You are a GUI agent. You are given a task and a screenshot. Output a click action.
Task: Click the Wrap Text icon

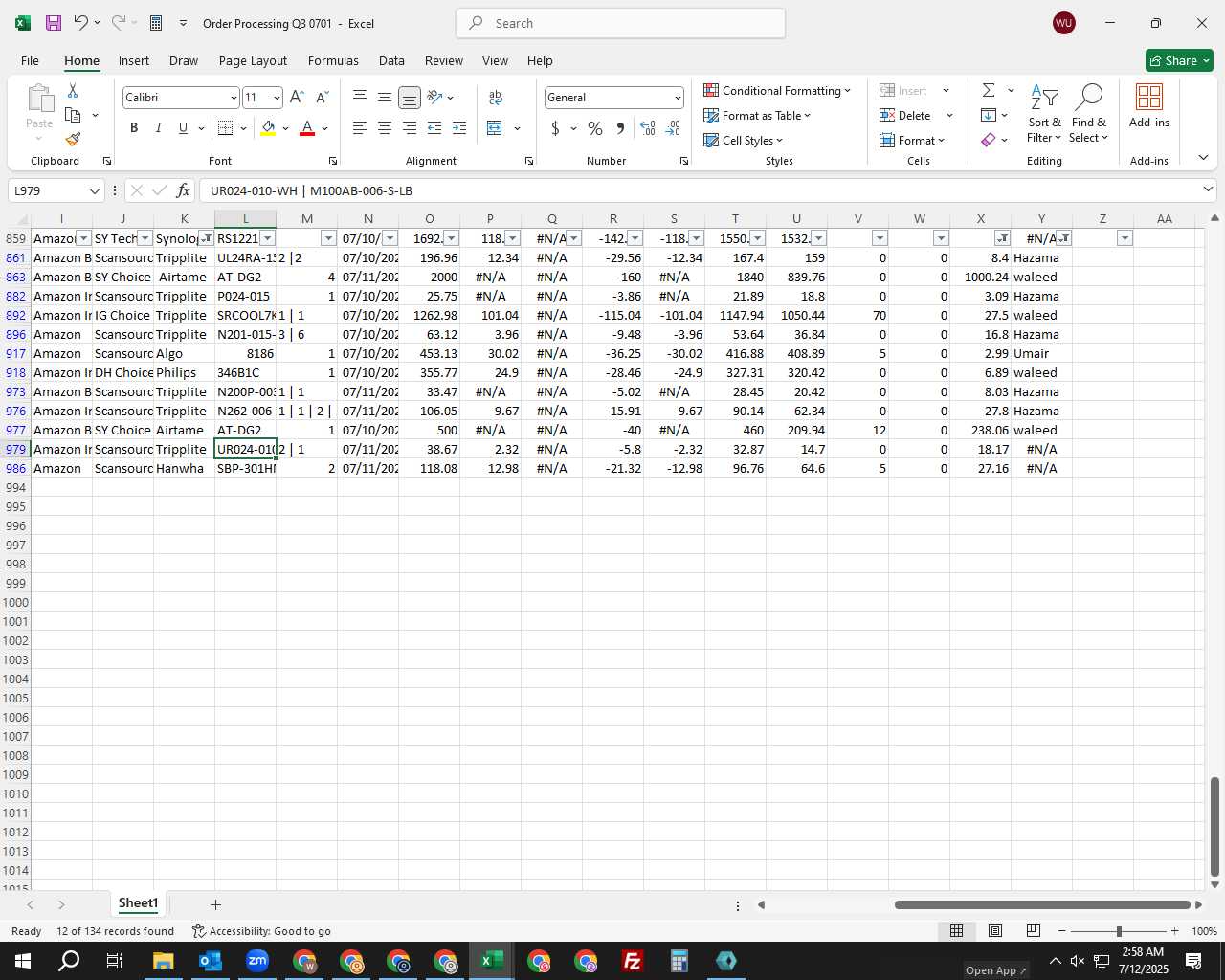point(496,97)
